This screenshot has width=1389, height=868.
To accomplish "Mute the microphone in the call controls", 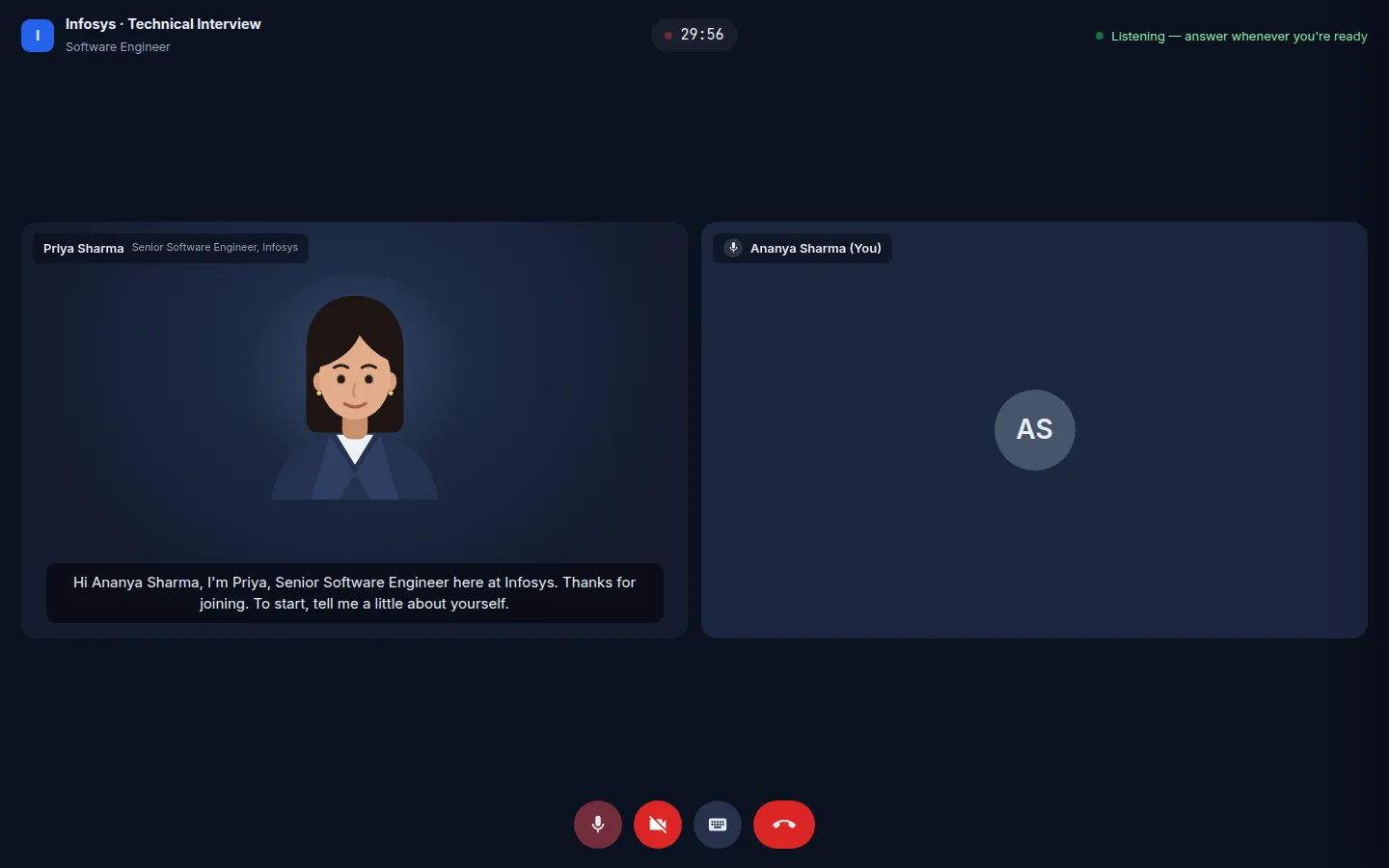I will [x=598, y=825].
